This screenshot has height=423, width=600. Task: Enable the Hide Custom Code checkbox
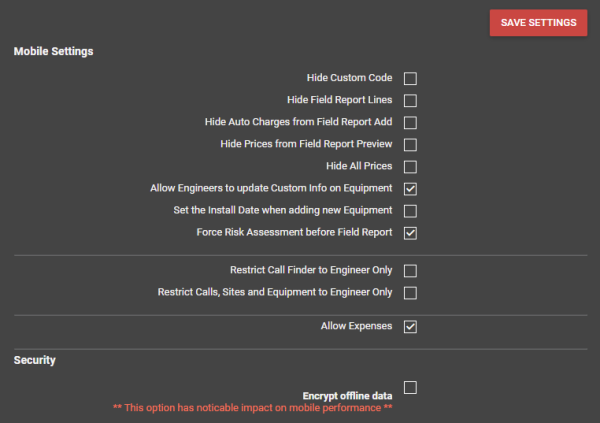tap(410, 78)
